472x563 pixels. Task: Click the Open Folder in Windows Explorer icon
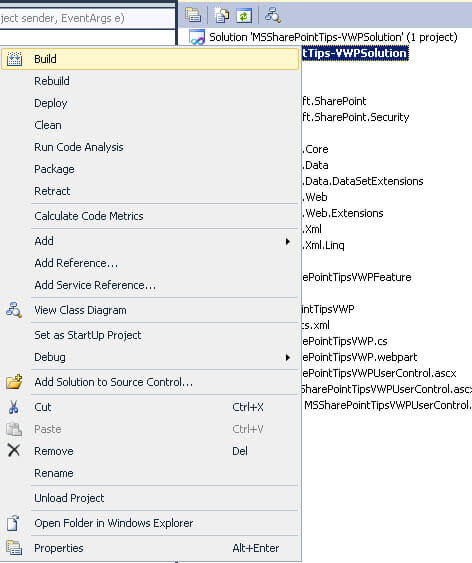[13, 523]
